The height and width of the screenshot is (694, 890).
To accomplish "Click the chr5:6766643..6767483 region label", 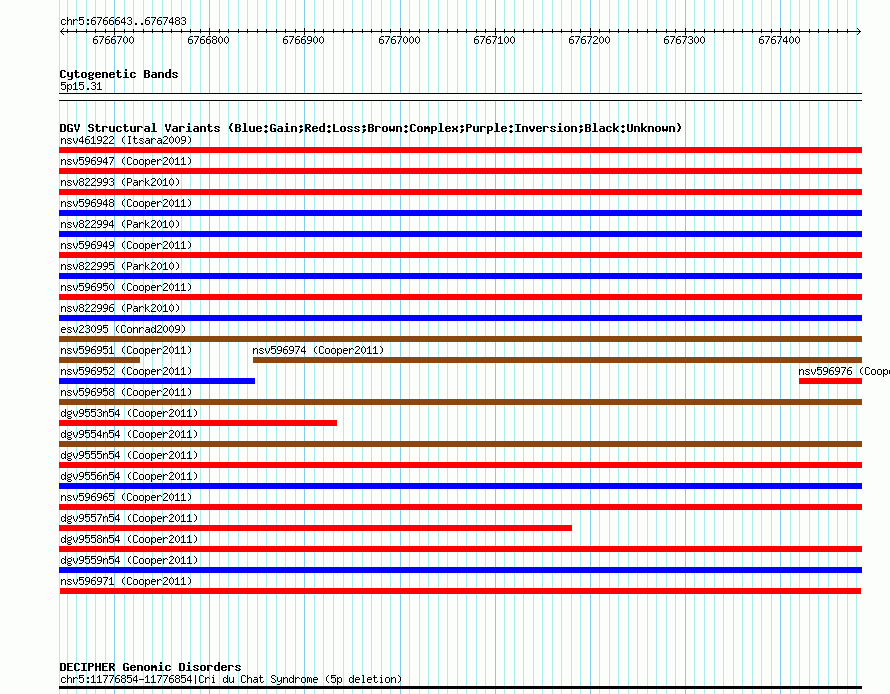I will 123,21.
